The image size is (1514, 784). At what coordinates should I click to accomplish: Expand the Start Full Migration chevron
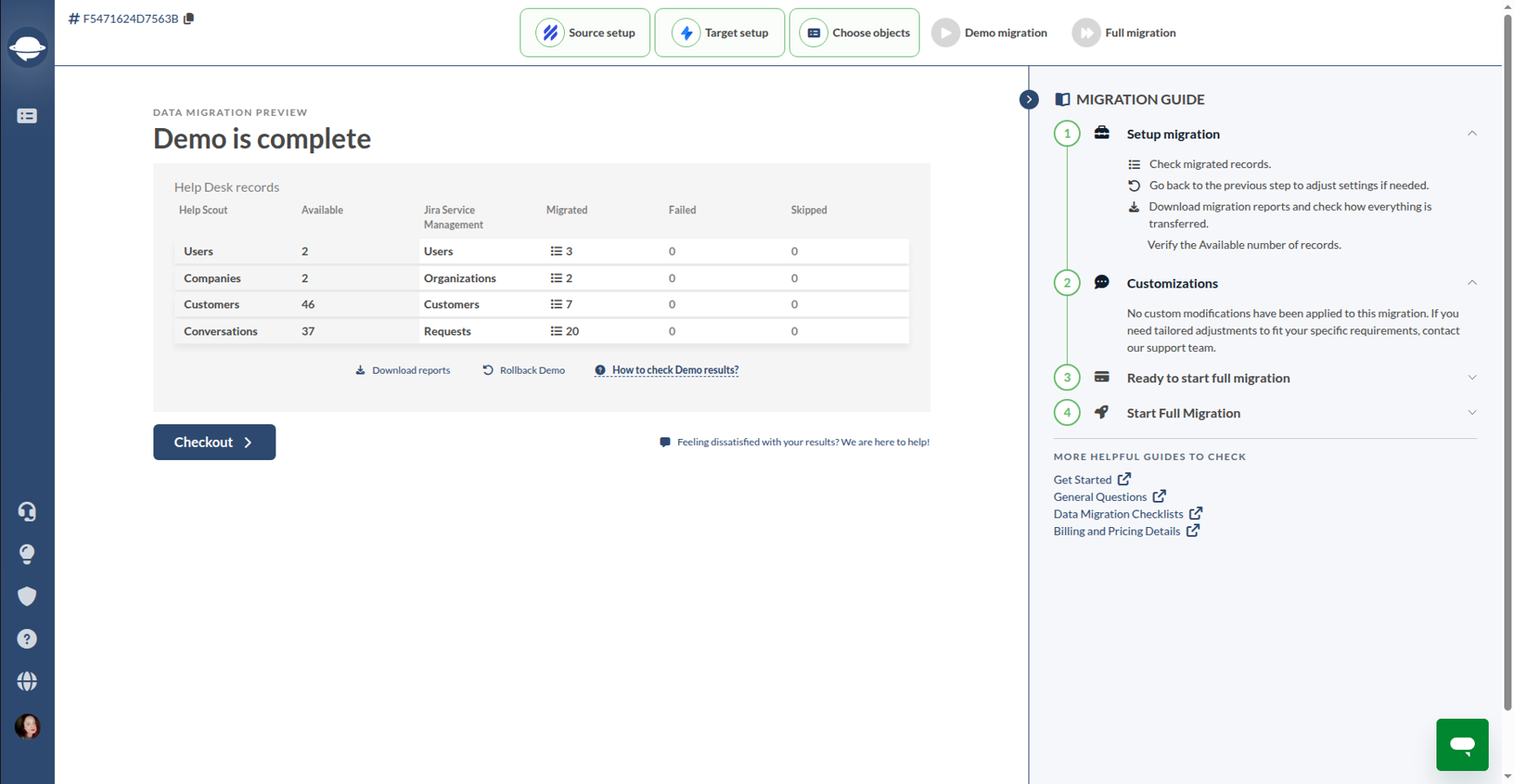[1472, 412]
